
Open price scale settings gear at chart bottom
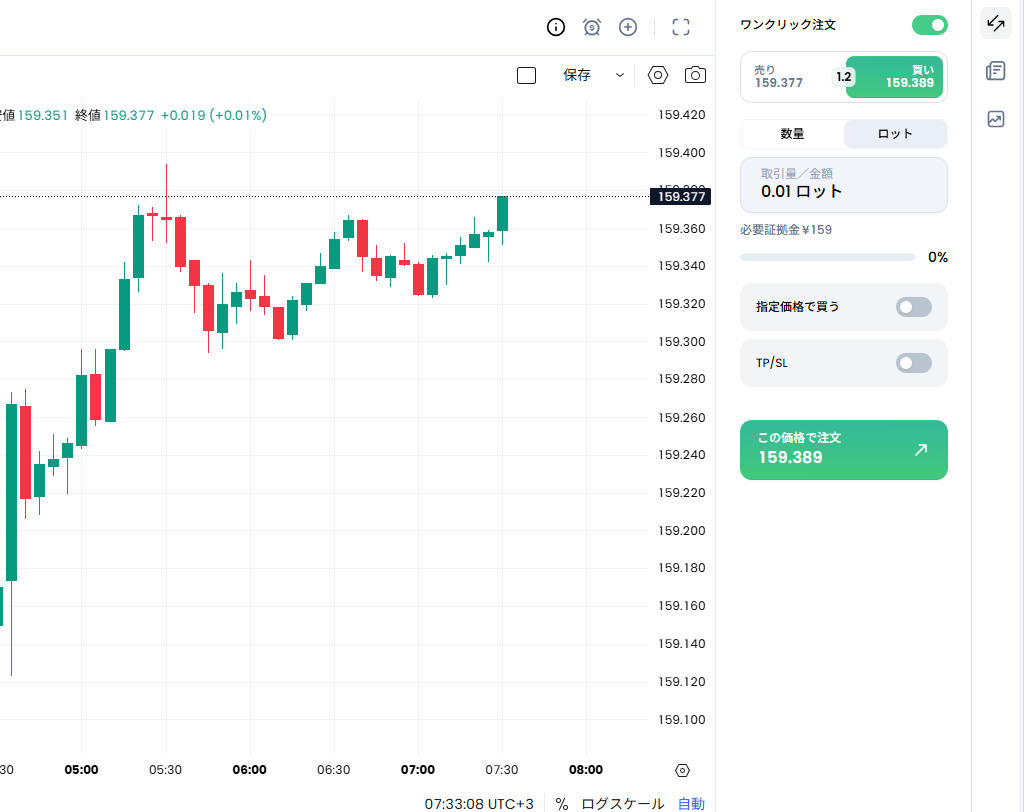(x=682, y=770)
